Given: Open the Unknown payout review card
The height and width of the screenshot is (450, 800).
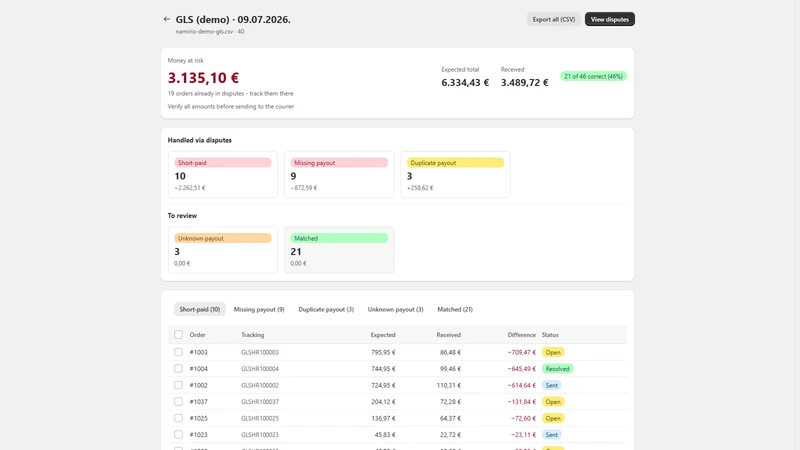Looking at the screenshot, I should tap(223, 250).
